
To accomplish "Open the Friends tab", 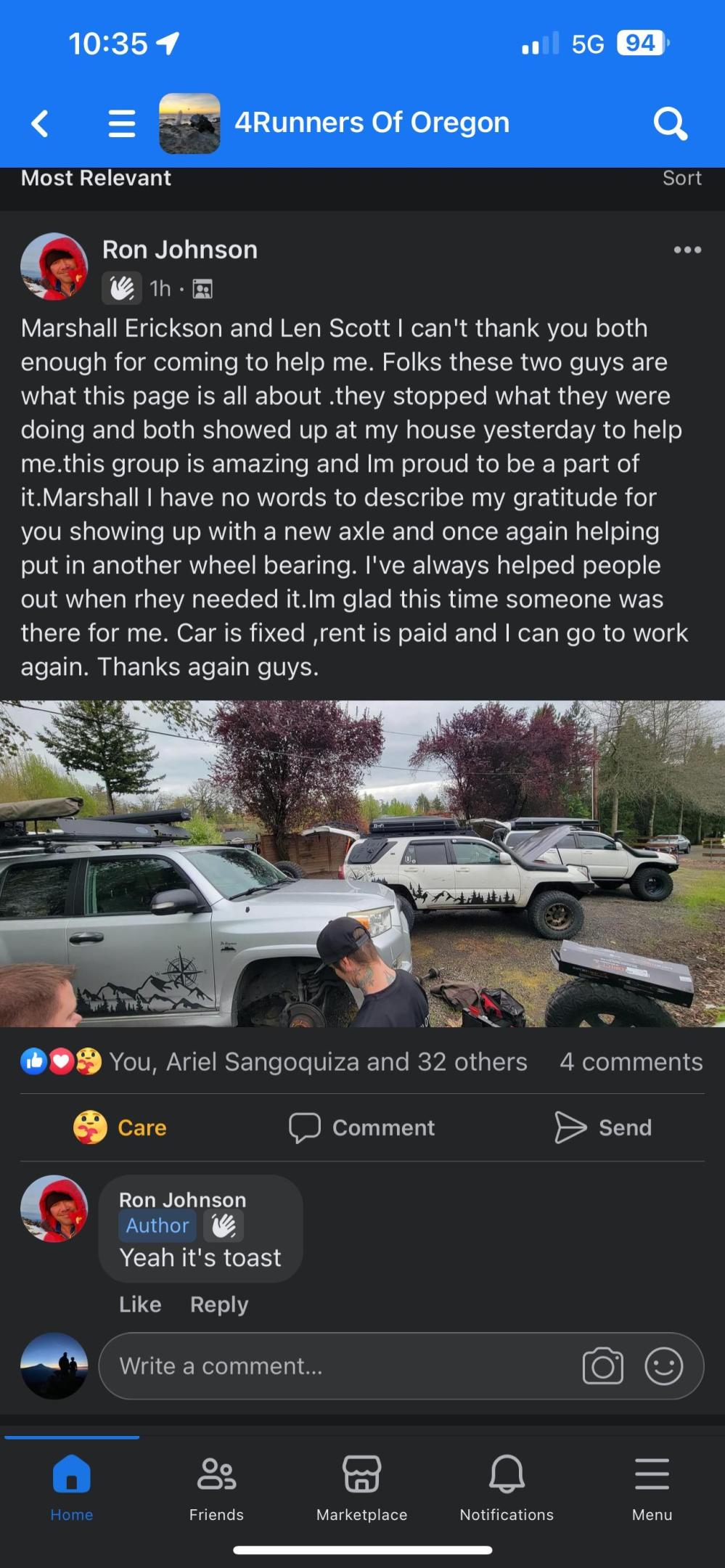I will (x=216, y=1487).
